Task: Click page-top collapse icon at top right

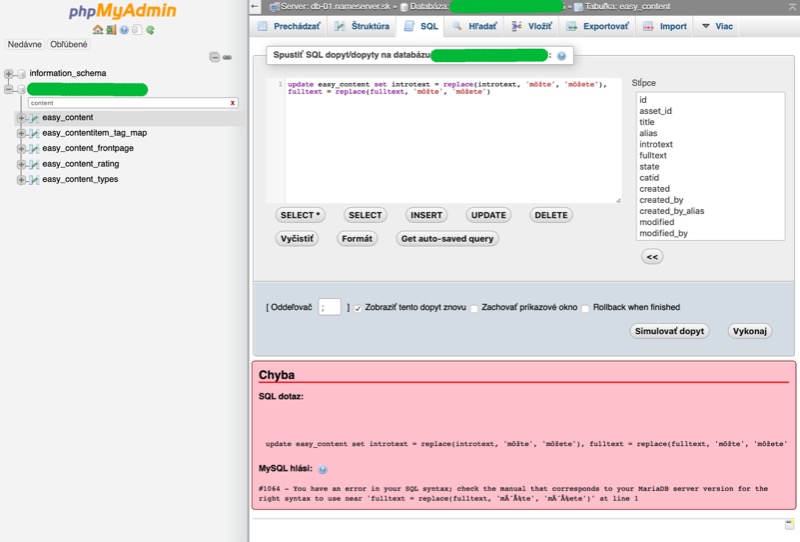Action: tap(792, 6)
